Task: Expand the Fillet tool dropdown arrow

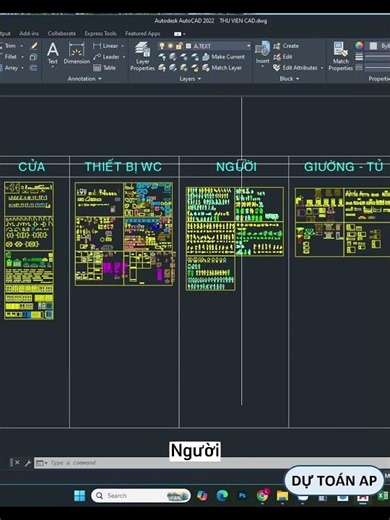Action: (23, 57)
